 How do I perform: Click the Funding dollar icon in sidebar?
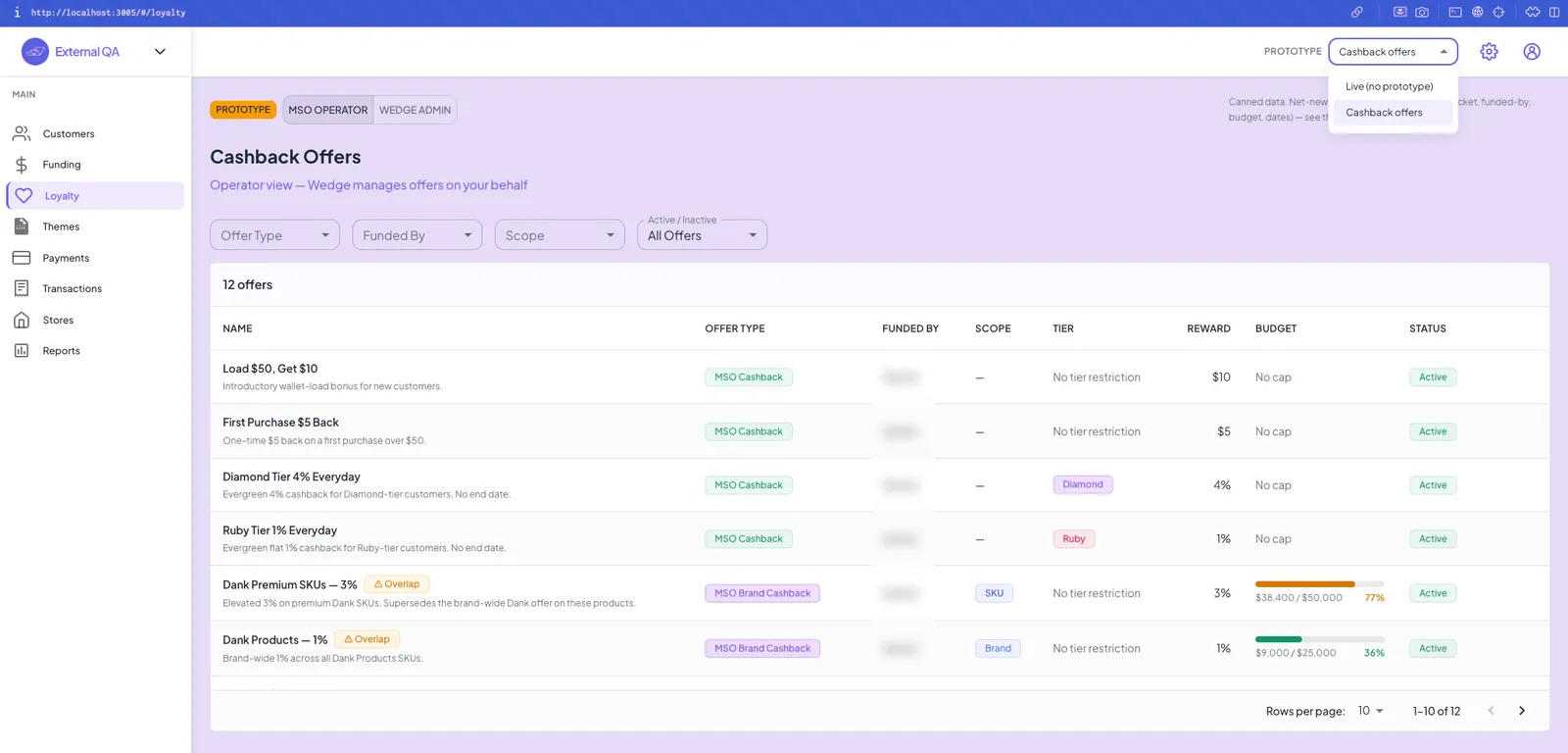[x=22, y=165]
